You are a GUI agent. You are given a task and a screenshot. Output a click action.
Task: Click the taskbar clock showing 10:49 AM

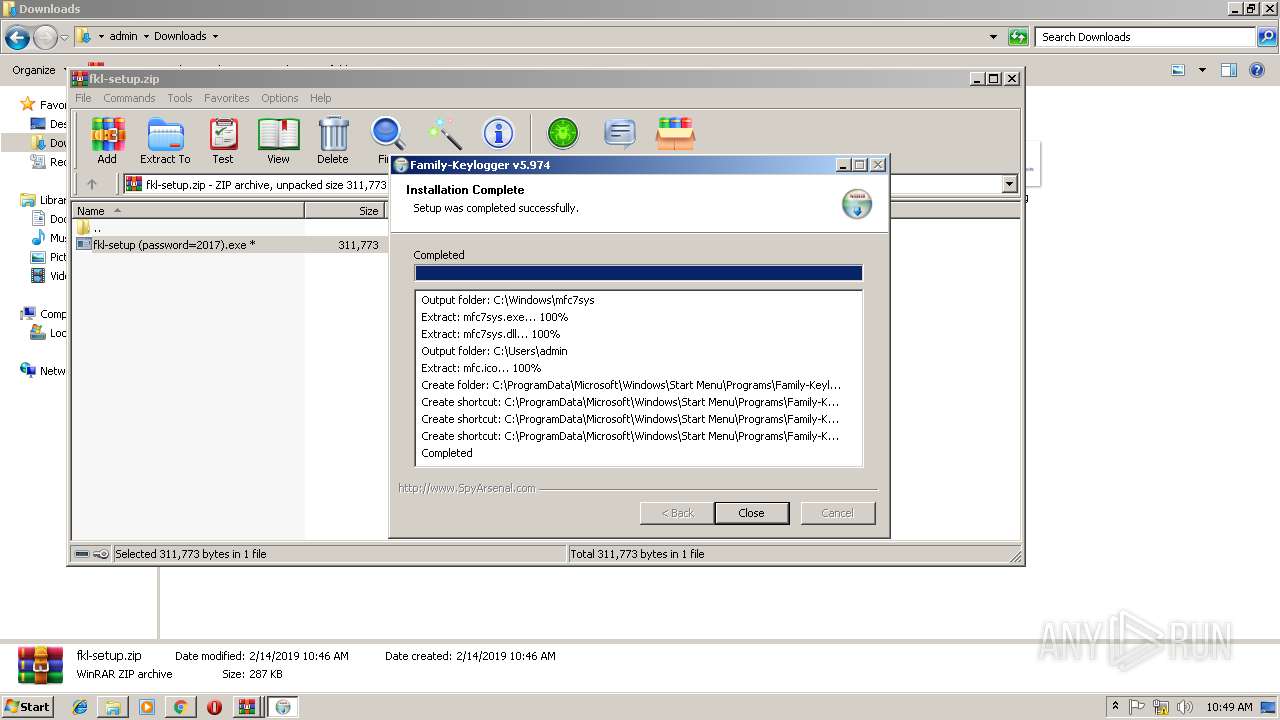1229,707
